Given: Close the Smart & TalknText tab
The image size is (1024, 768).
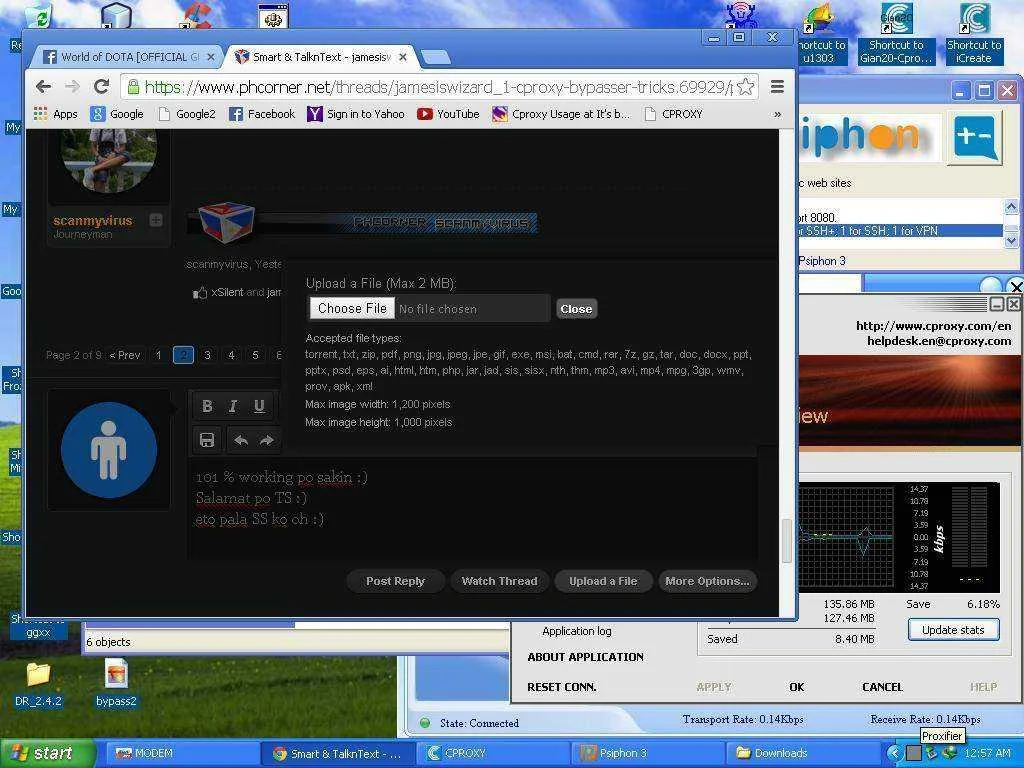Looking at the screenshot, I should 403,57.
